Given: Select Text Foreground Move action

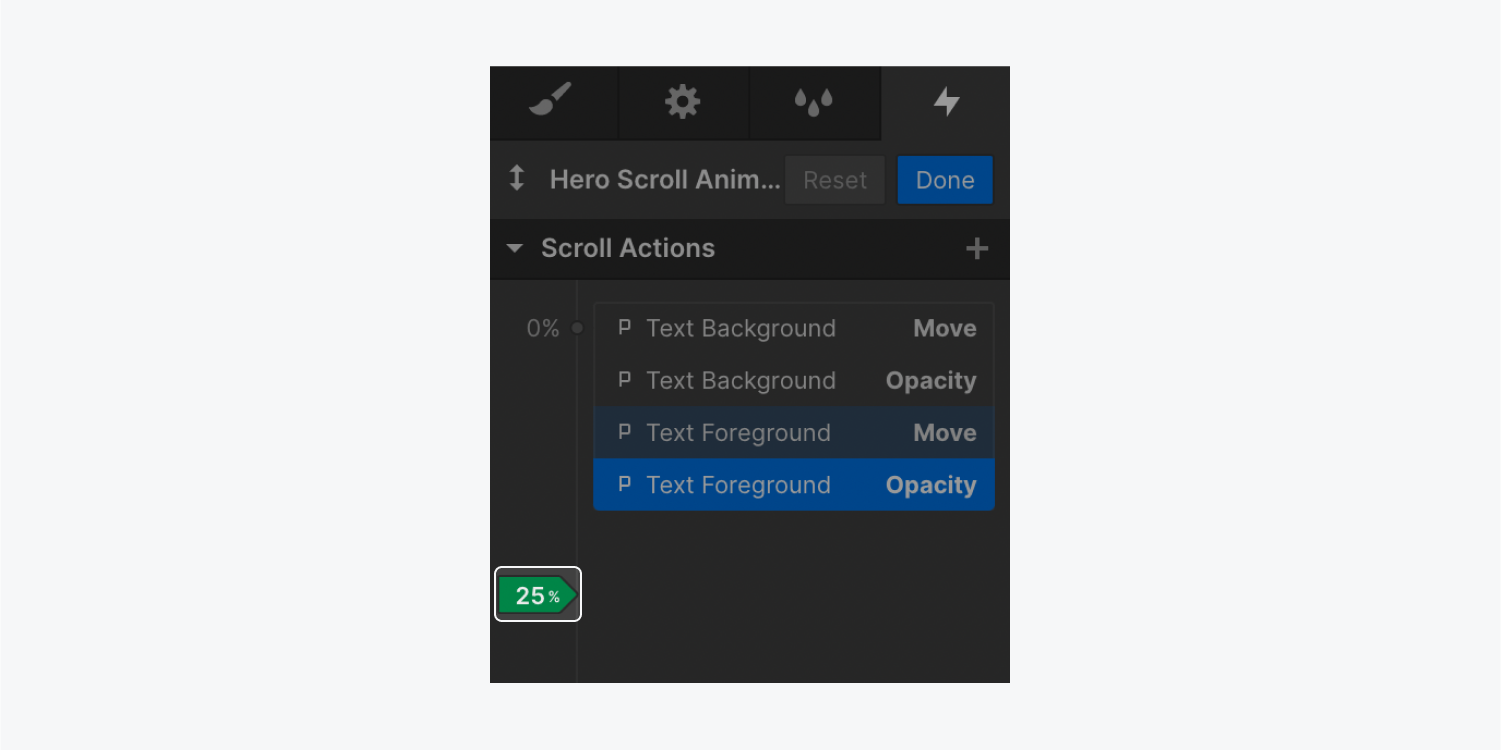Looking at the screenshot, I should tap(794, 433).
